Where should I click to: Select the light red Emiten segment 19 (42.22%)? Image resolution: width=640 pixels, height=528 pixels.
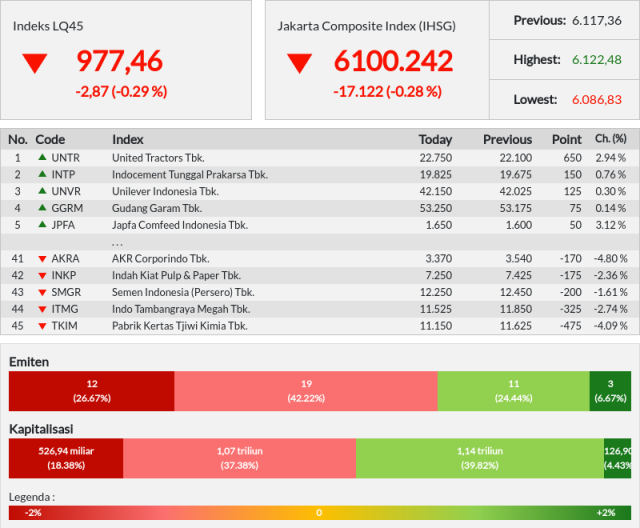306,391
